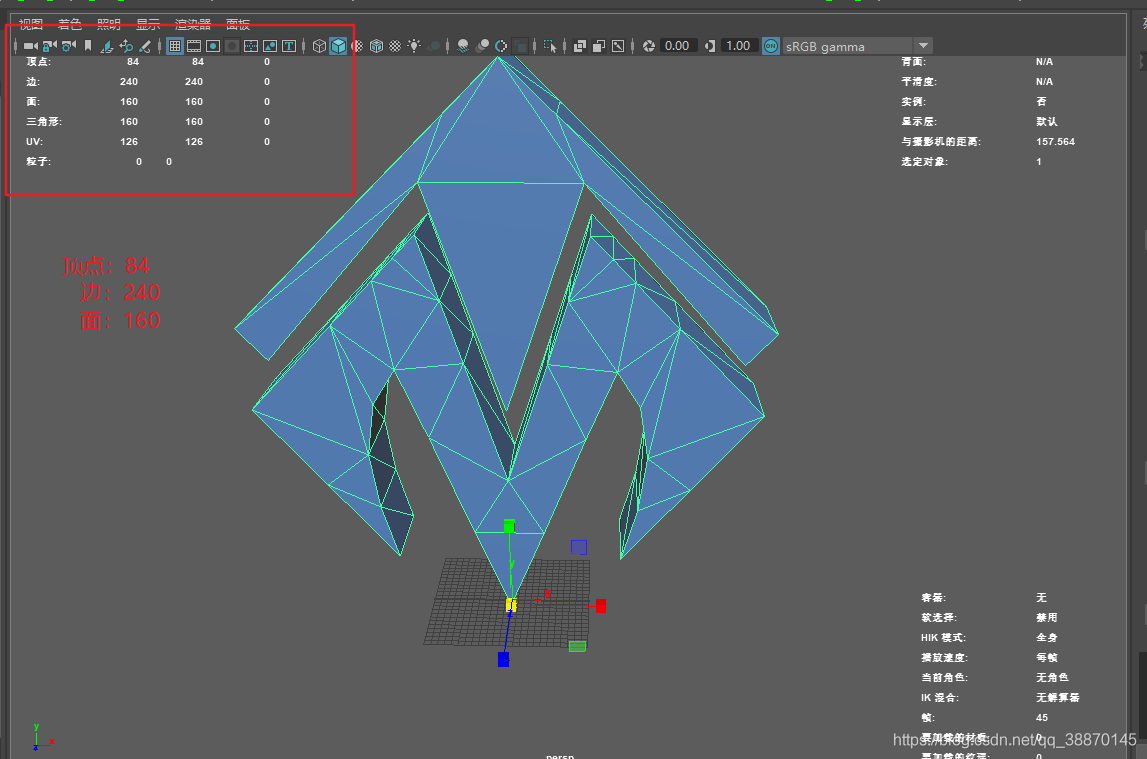1147x759 pixels.
Task: Click the camera distance value 157.564
Action: [x=1056, y=141]
